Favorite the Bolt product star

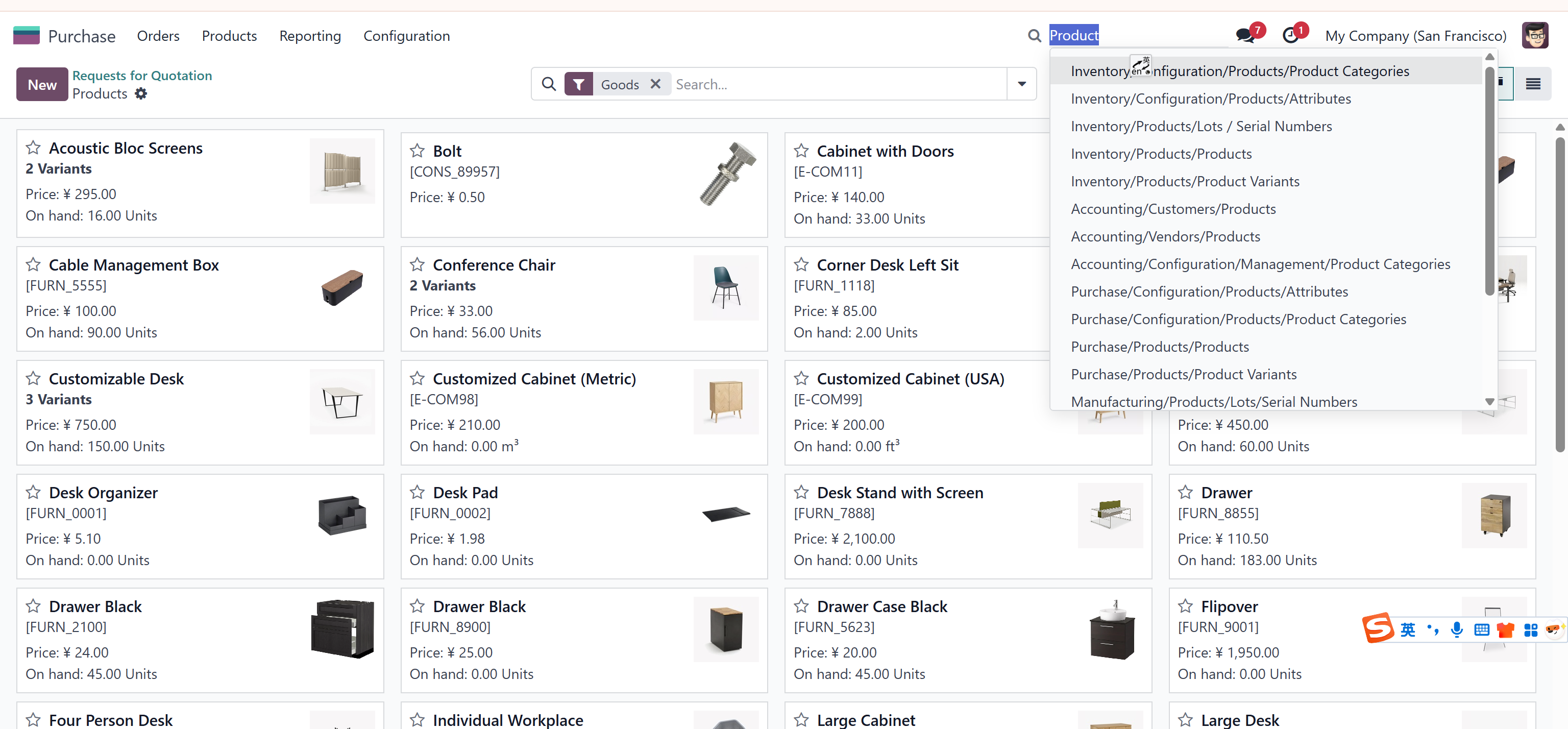[x=417, y=151]
